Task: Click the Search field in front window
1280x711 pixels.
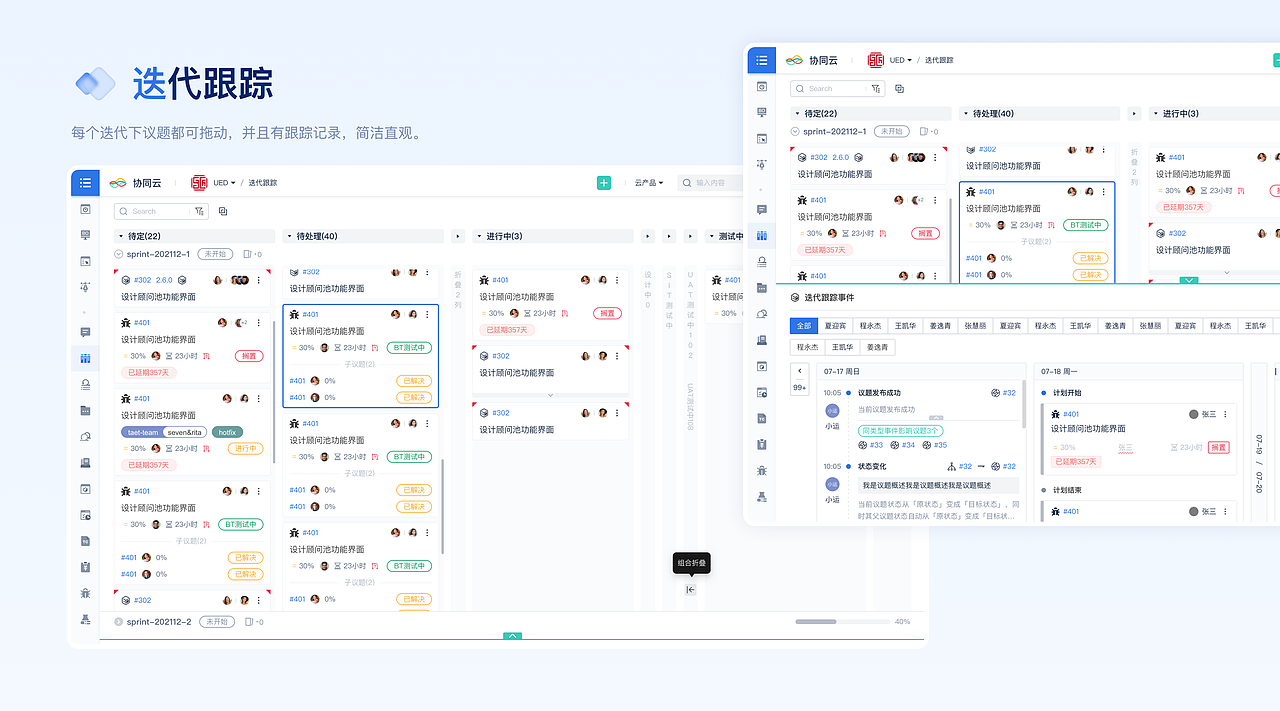Action: pyautogui.click(x=837, y=88)
